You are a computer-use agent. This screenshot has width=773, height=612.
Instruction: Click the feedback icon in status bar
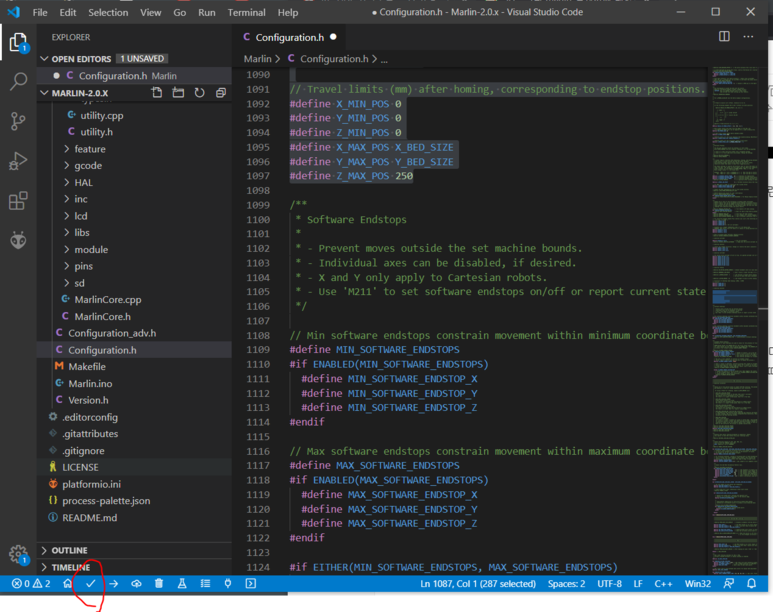pos(729,584)
